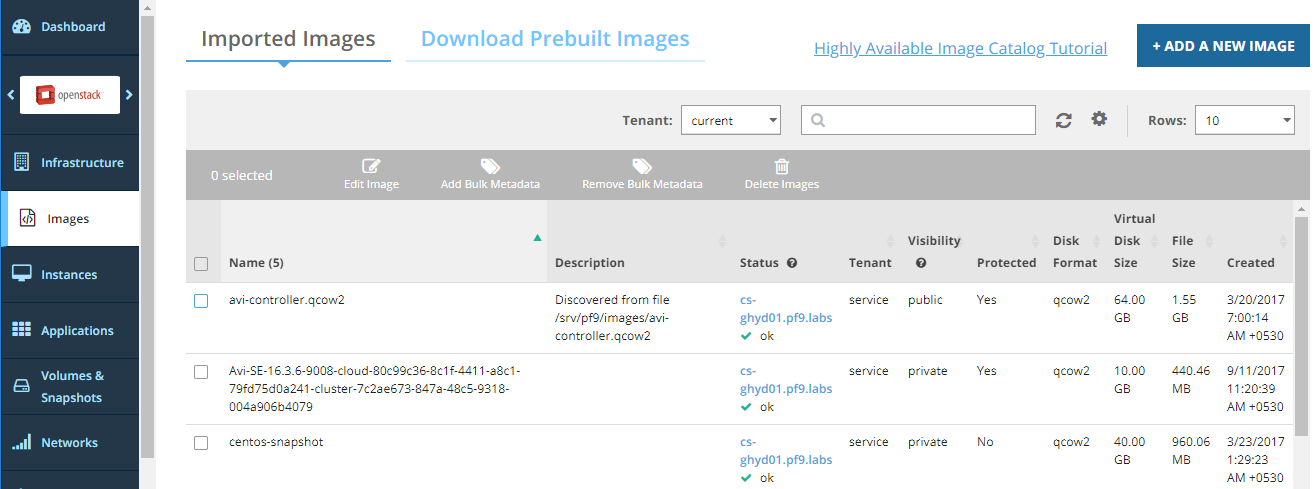Switch to the Download Prebuilt Images tab

555,39
